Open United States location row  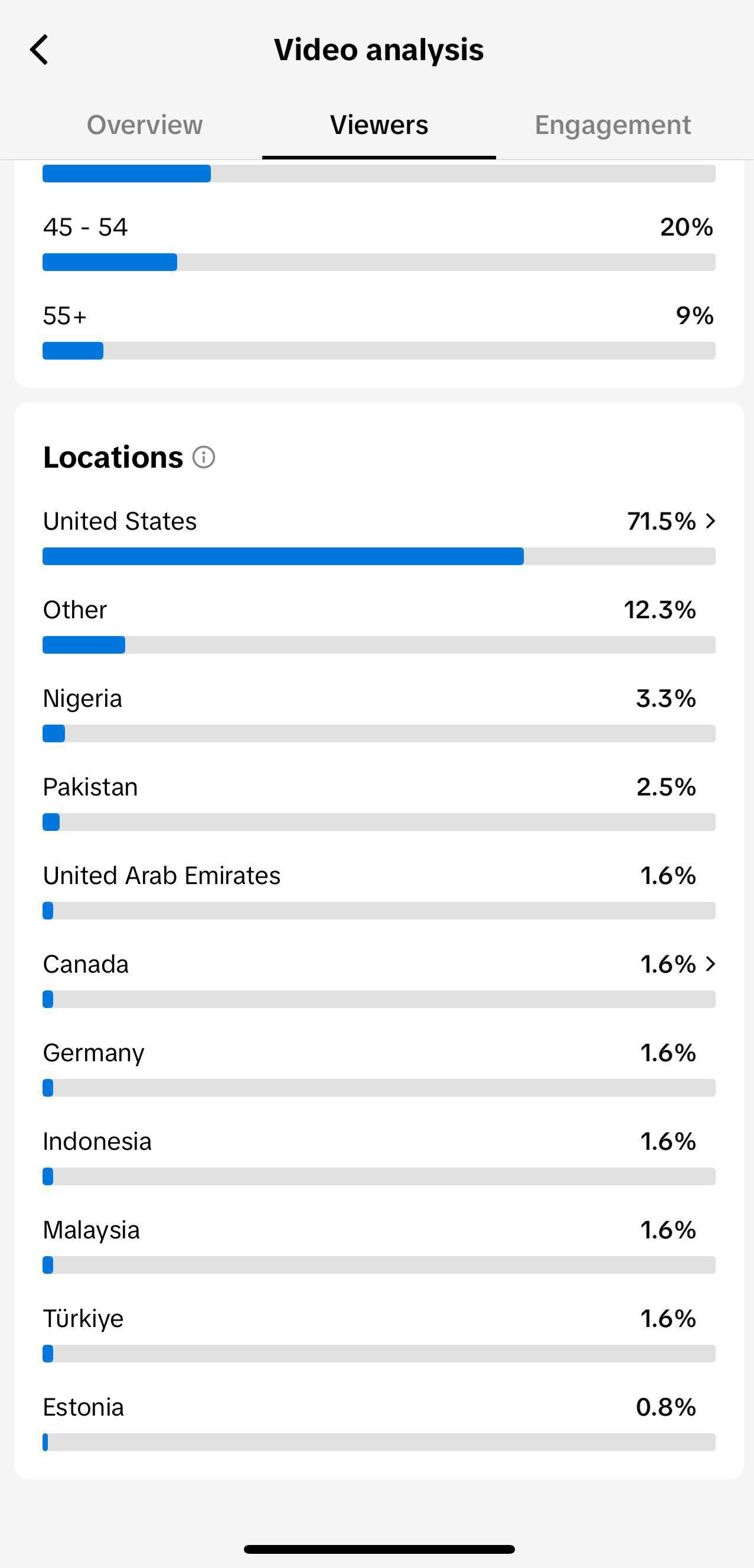tap(379, 536)
